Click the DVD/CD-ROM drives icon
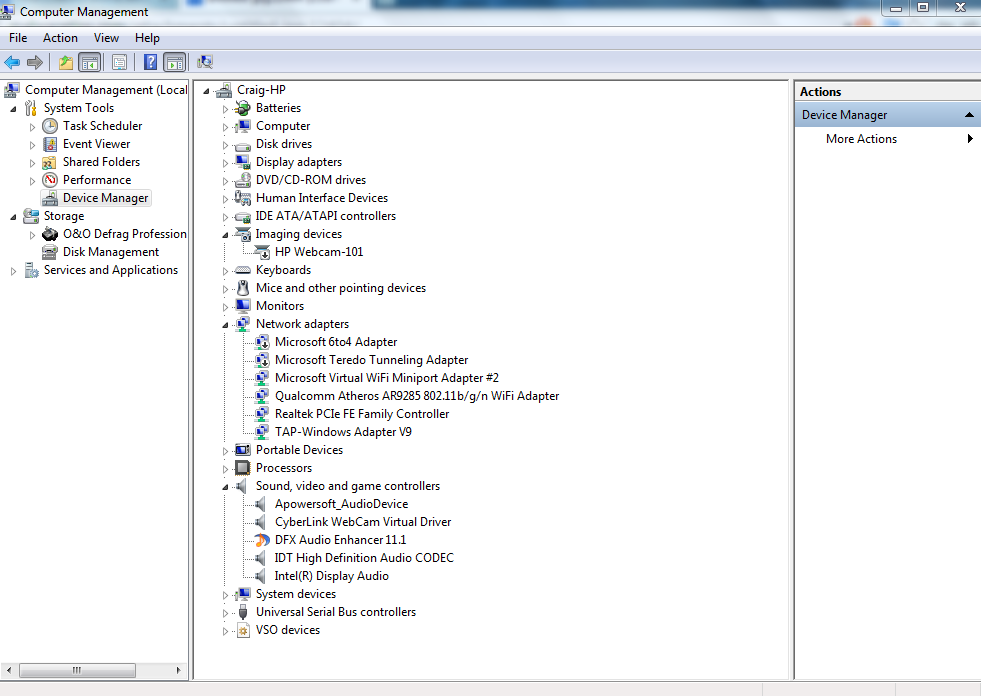The image size is (981, 696). coord(243,180)
